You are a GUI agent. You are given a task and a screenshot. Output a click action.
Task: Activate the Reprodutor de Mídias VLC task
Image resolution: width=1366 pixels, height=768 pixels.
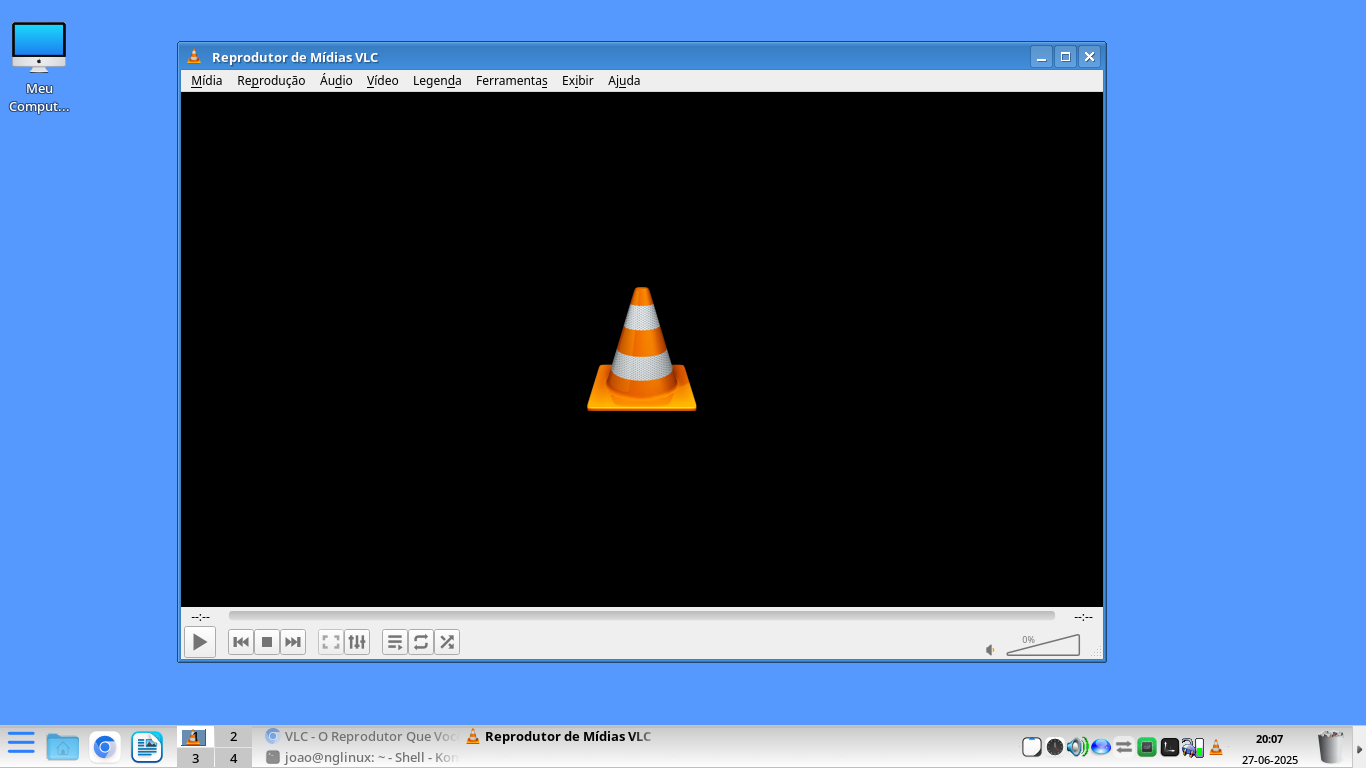559,737
